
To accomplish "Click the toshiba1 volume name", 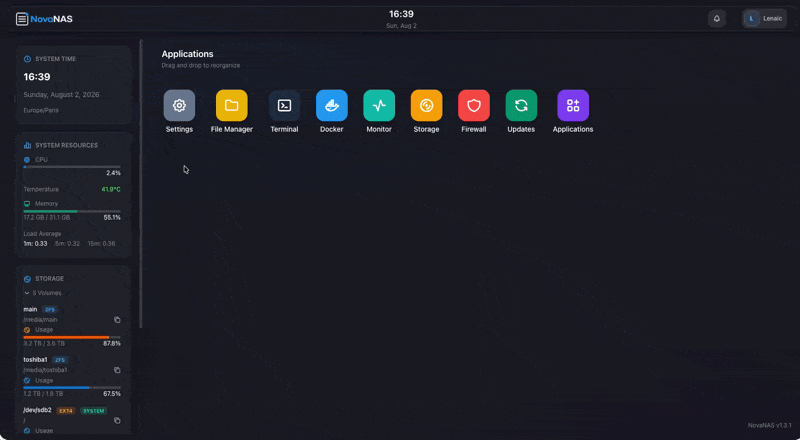I will click(35, 360).
